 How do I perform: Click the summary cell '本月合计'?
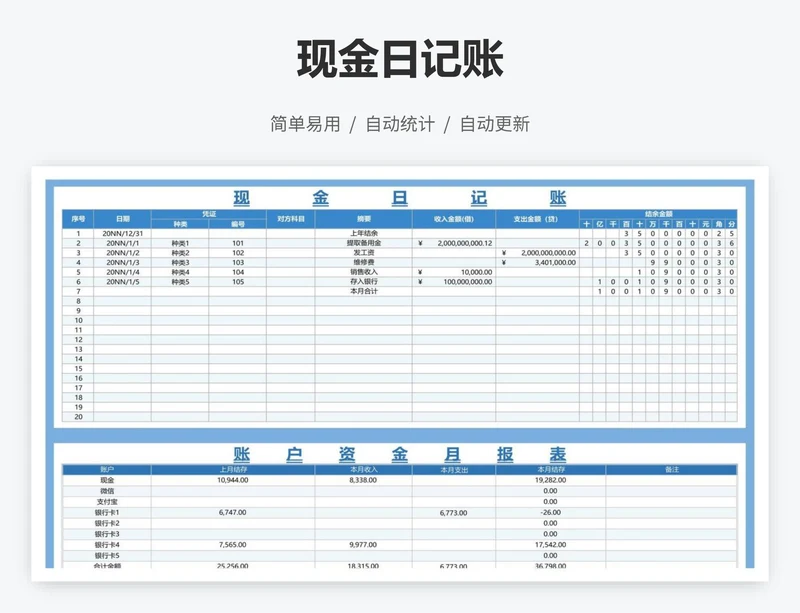(x=364, y=291)
